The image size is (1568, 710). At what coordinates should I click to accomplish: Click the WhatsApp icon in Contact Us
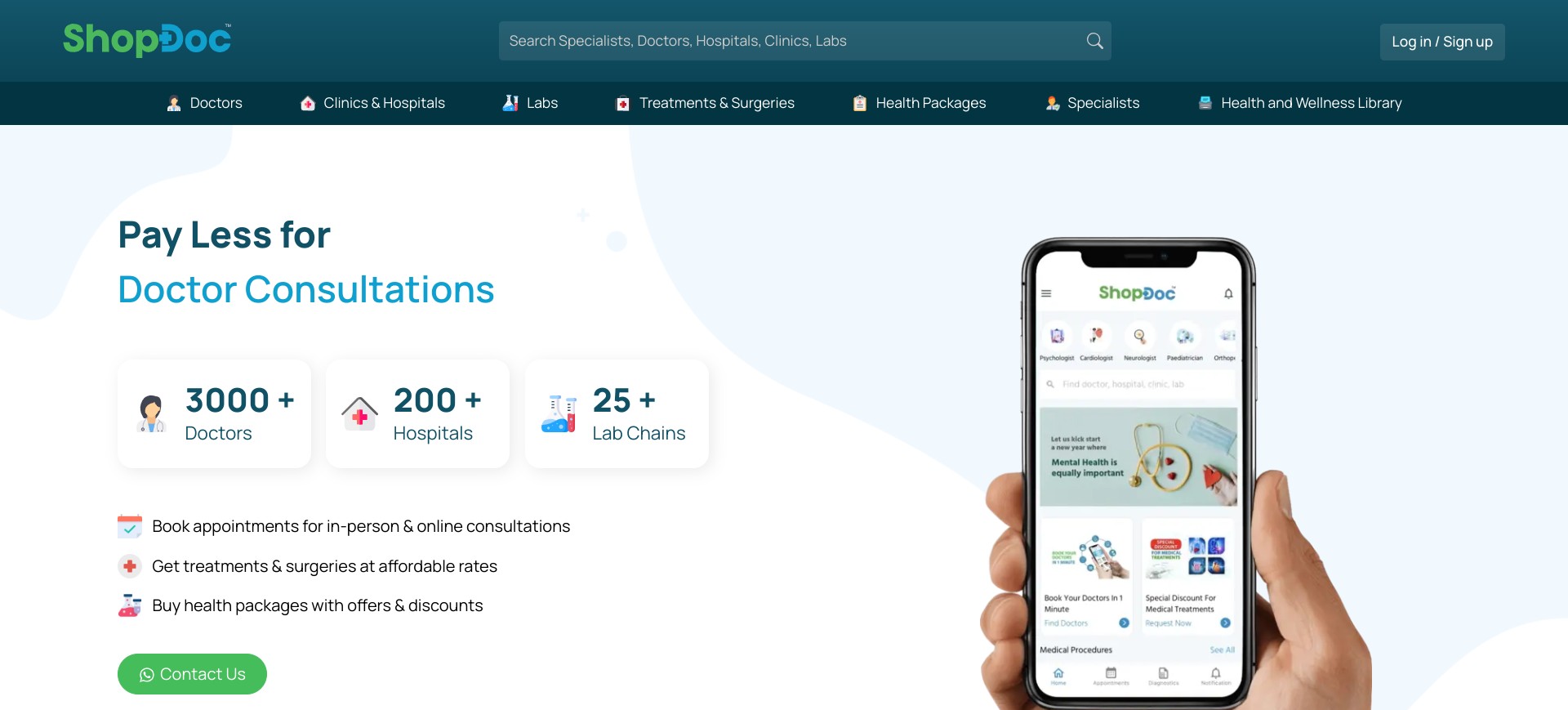click(x=147, y=675)
